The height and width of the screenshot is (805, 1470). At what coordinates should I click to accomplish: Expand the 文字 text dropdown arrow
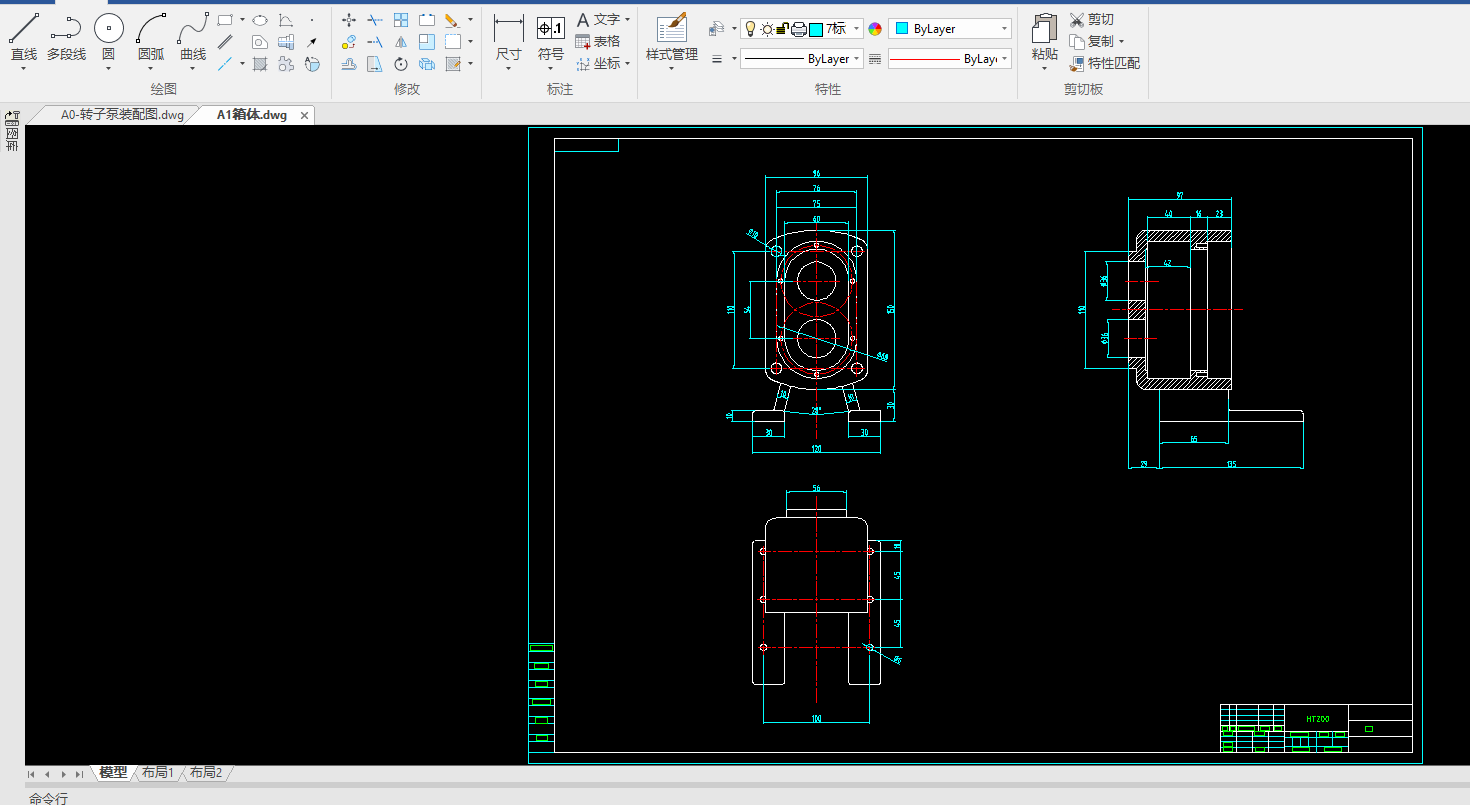pos(627,20)
